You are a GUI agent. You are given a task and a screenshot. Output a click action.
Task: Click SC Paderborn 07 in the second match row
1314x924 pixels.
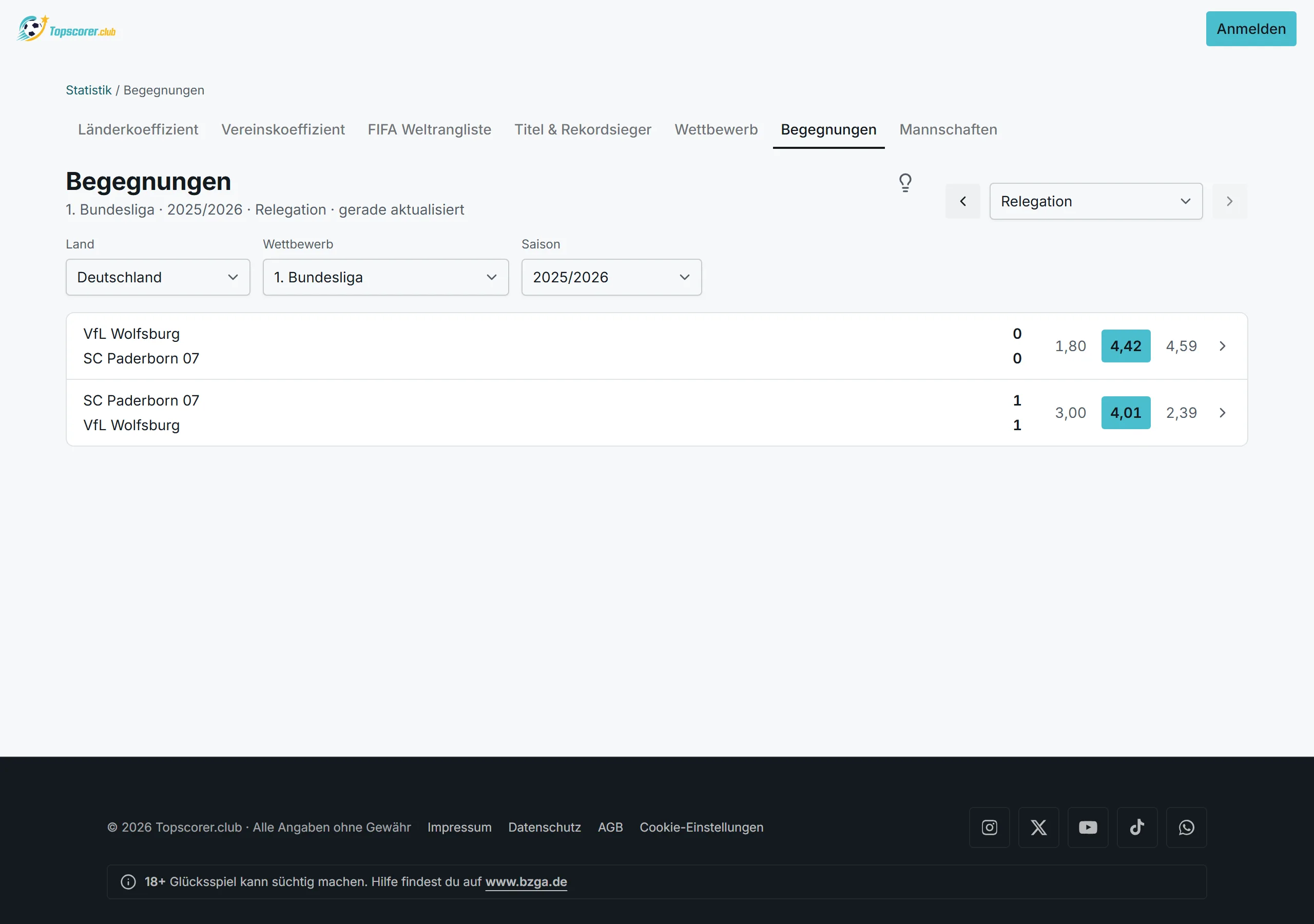click(141, 401)
